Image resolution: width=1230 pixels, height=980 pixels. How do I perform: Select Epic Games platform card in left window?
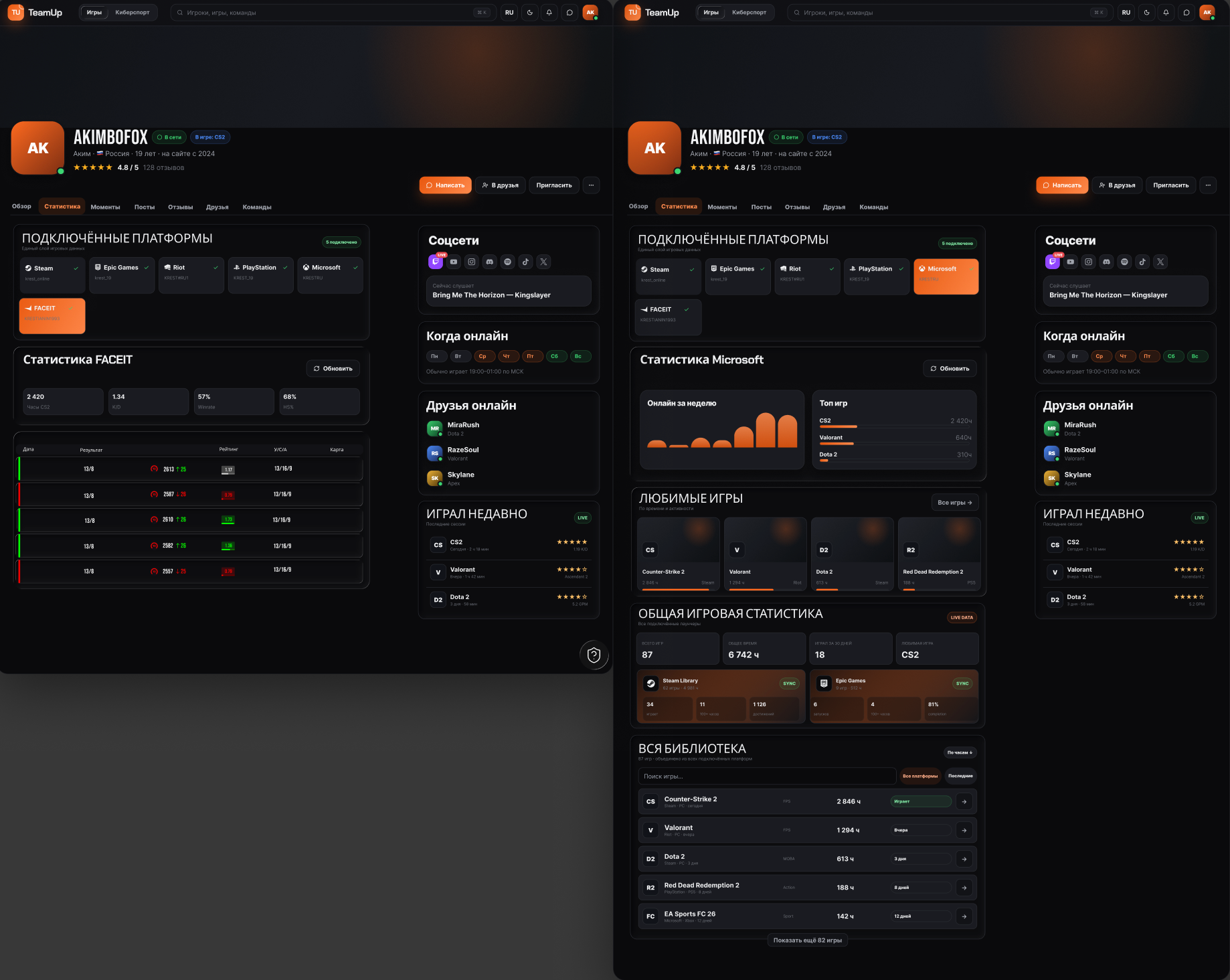(122, 275)
